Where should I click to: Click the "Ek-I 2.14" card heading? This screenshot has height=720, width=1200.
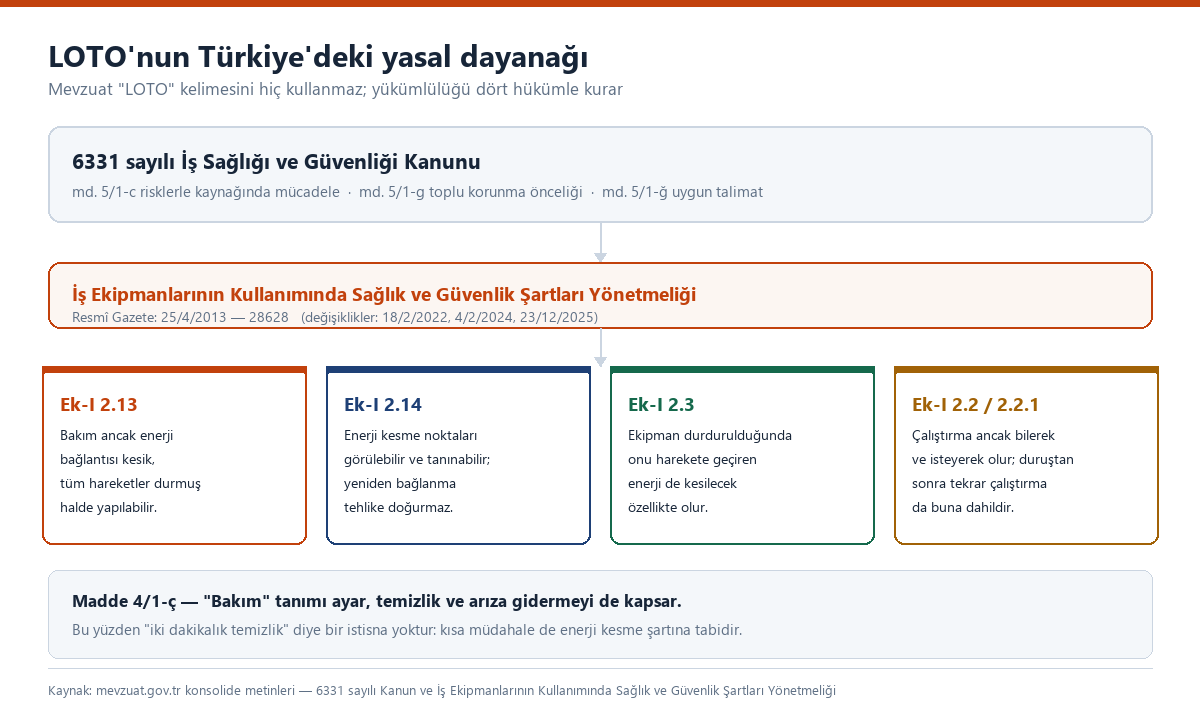click(x=383, y=405)
